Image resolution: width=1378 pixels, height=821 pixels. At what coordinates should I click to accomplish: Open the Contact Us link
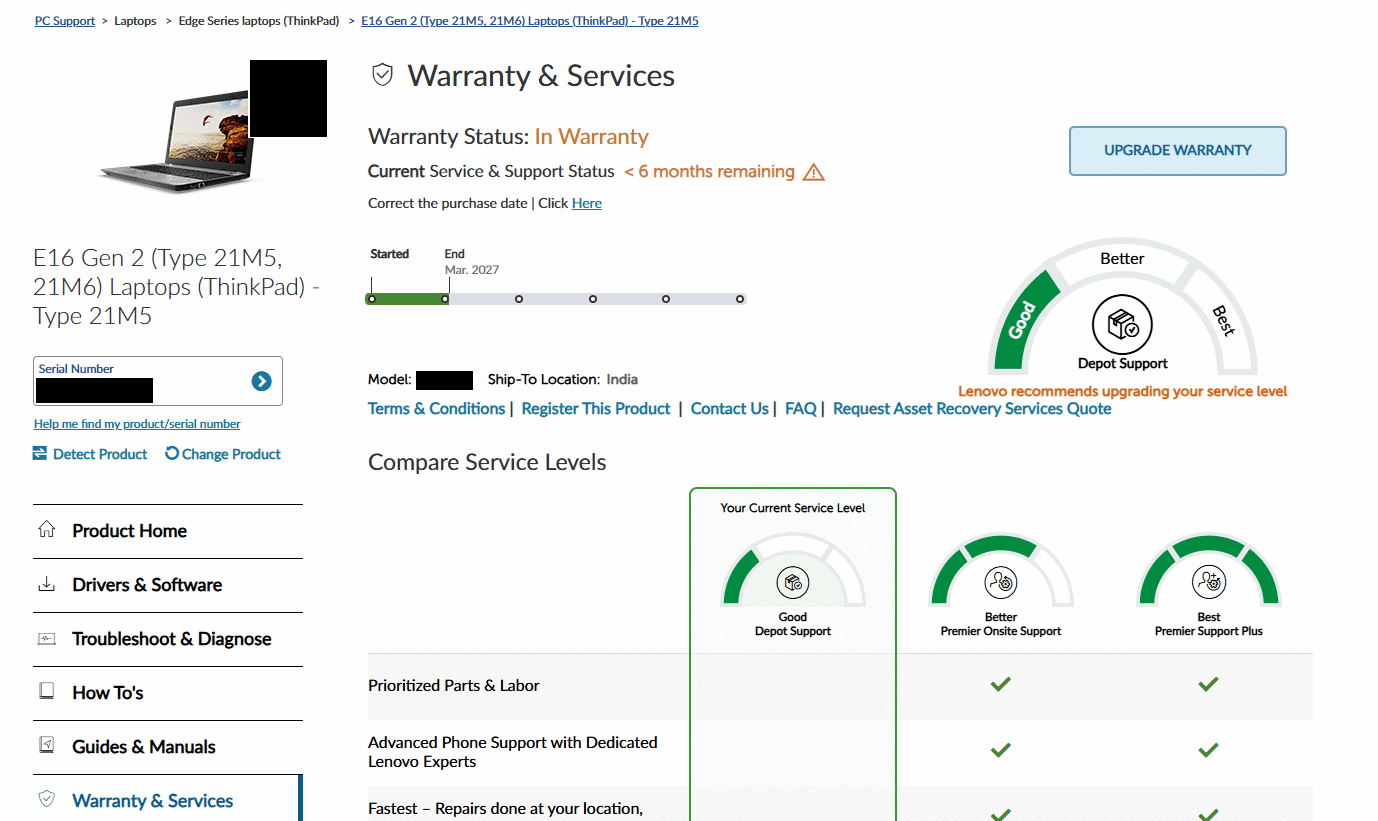(730, 408)
